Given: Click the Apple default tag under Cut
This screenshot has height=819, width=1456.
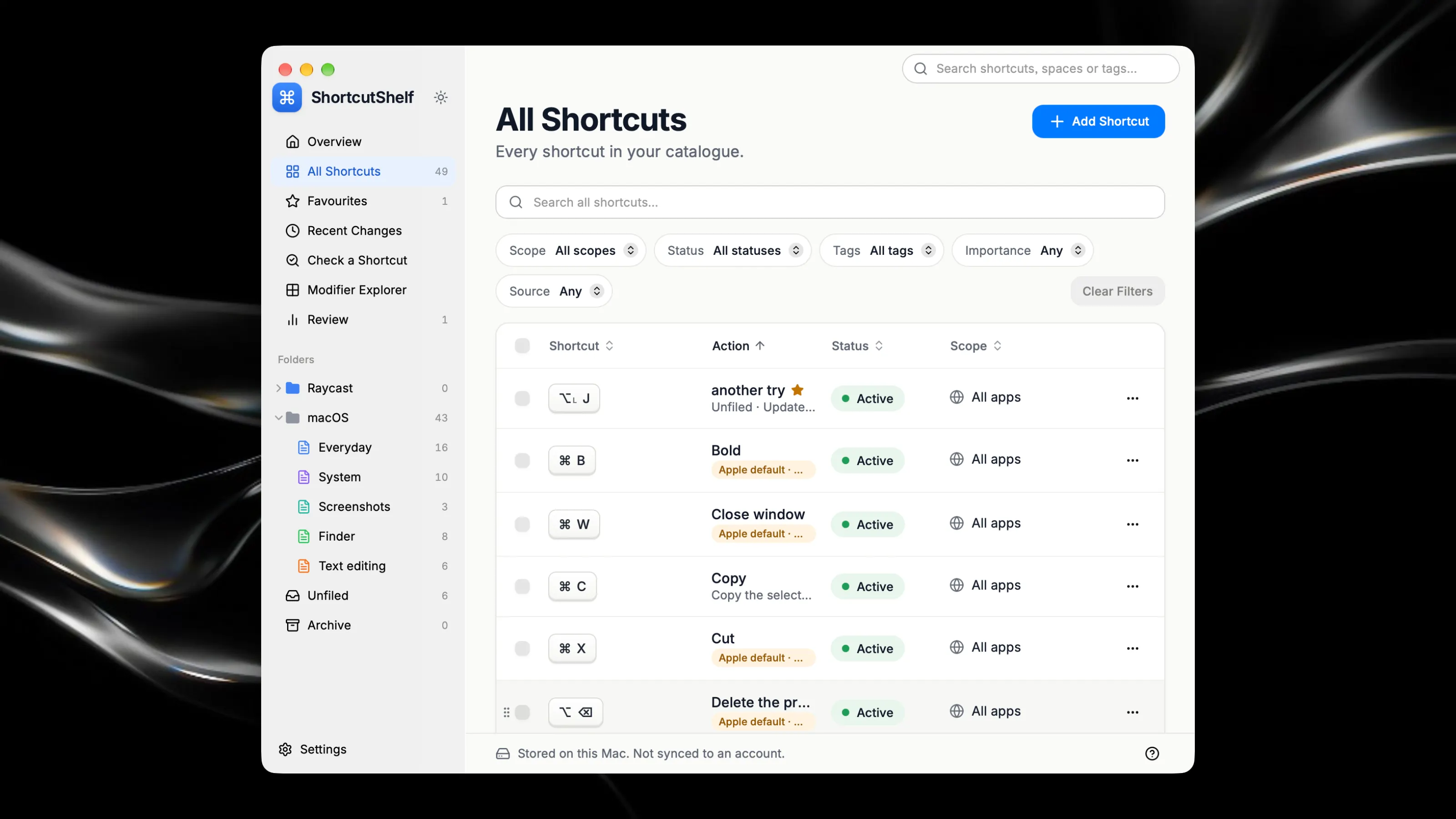Looking at the screenshot, I should tap(763, 657).
